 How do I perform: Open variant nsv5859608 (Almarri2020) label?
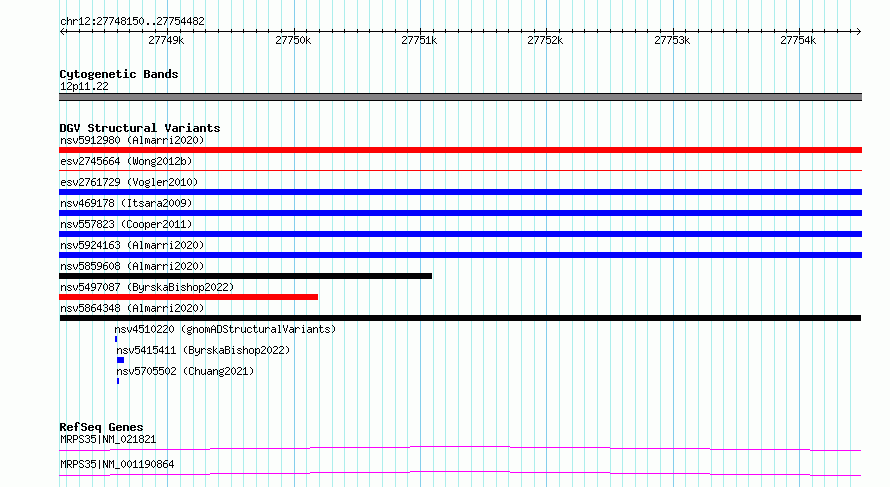click(132, 266)
